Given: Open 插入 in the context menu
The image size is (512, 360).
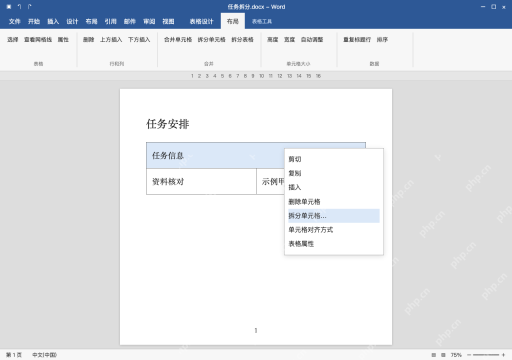Looking at the screenshot, I should pyautogui.click(x=334, y=187).
